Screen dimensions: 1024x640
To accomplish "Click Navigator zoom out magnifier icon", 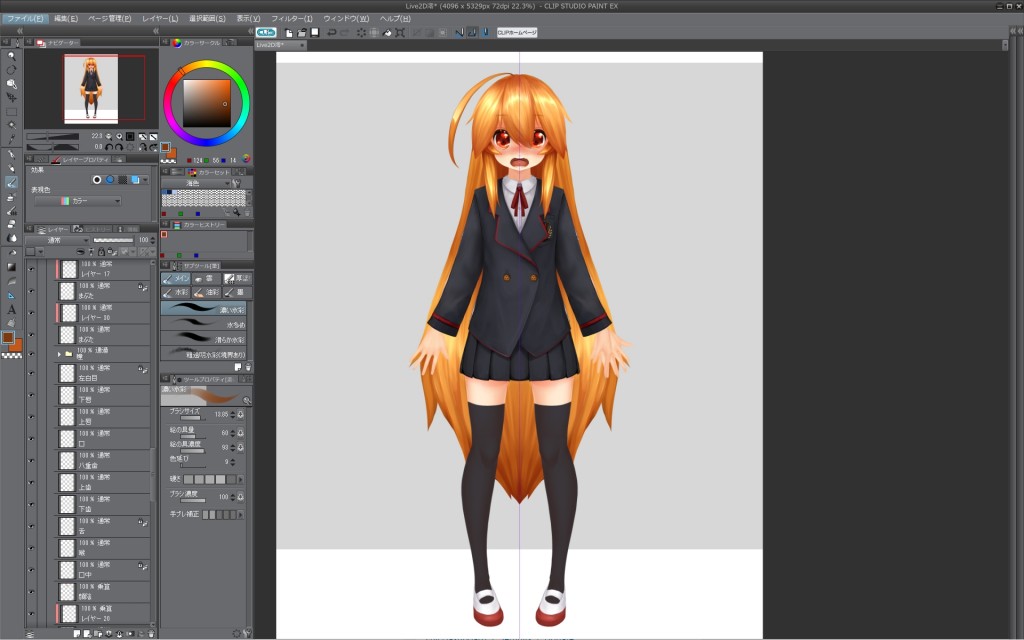I will tap(109, 136).
